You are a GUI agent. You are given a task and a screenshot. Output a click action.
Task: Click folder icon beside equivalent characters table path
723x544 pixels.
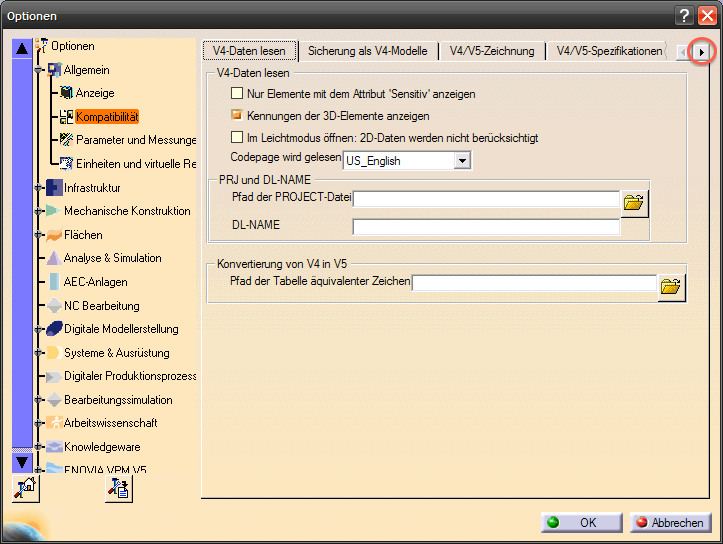point(670,286)
